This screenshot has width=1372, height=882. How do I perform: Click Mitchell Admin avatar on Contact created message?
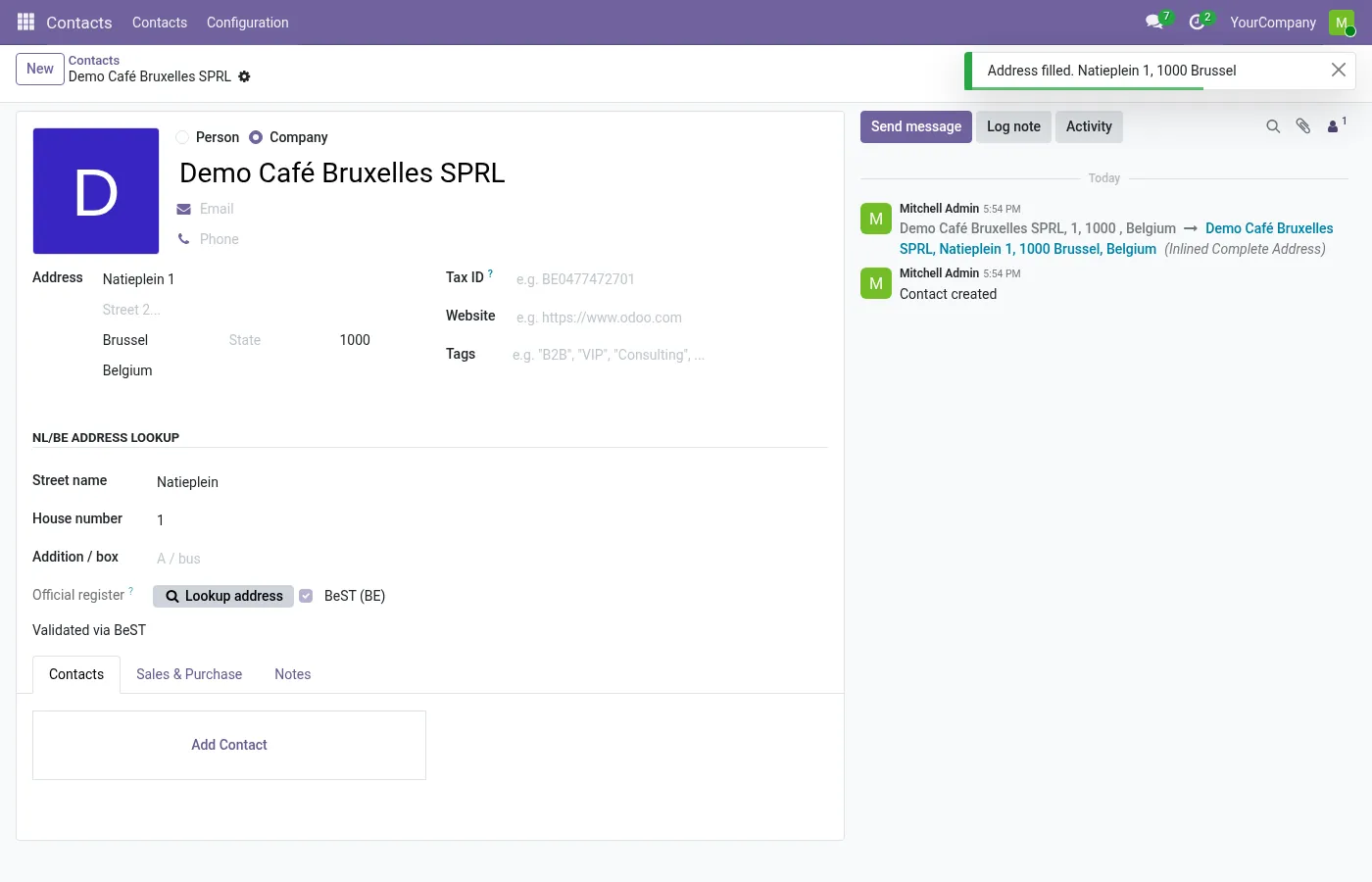pos(876,283)
